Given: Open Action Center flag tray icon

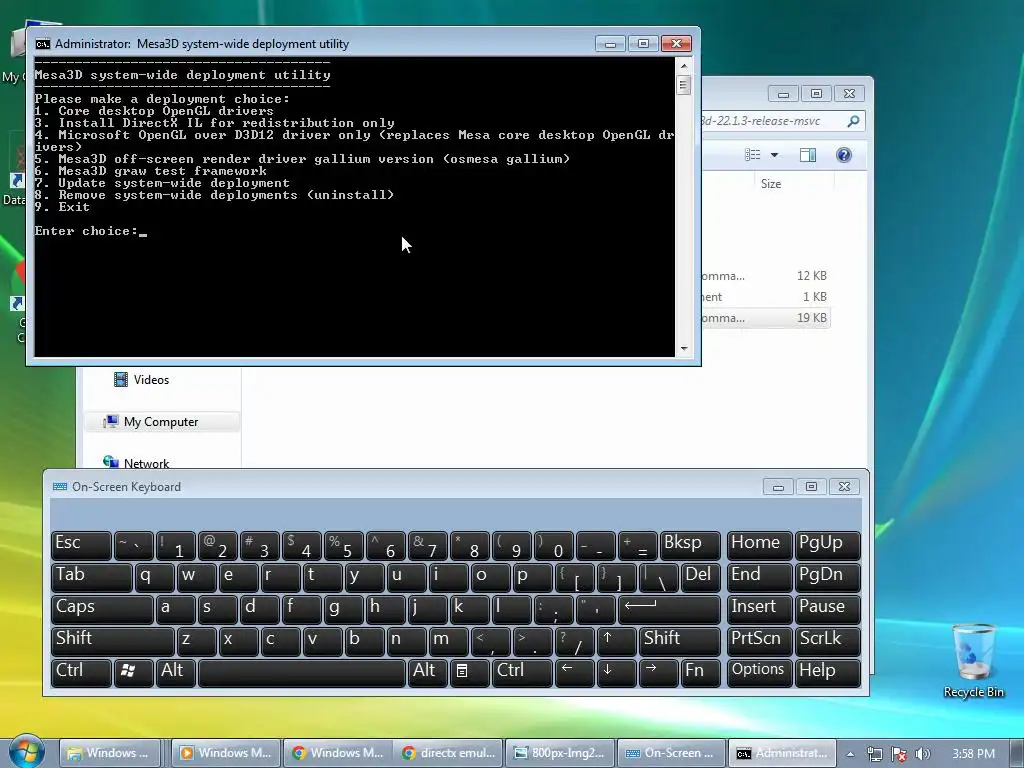Looking at the screenshot, I should point(899,754).
